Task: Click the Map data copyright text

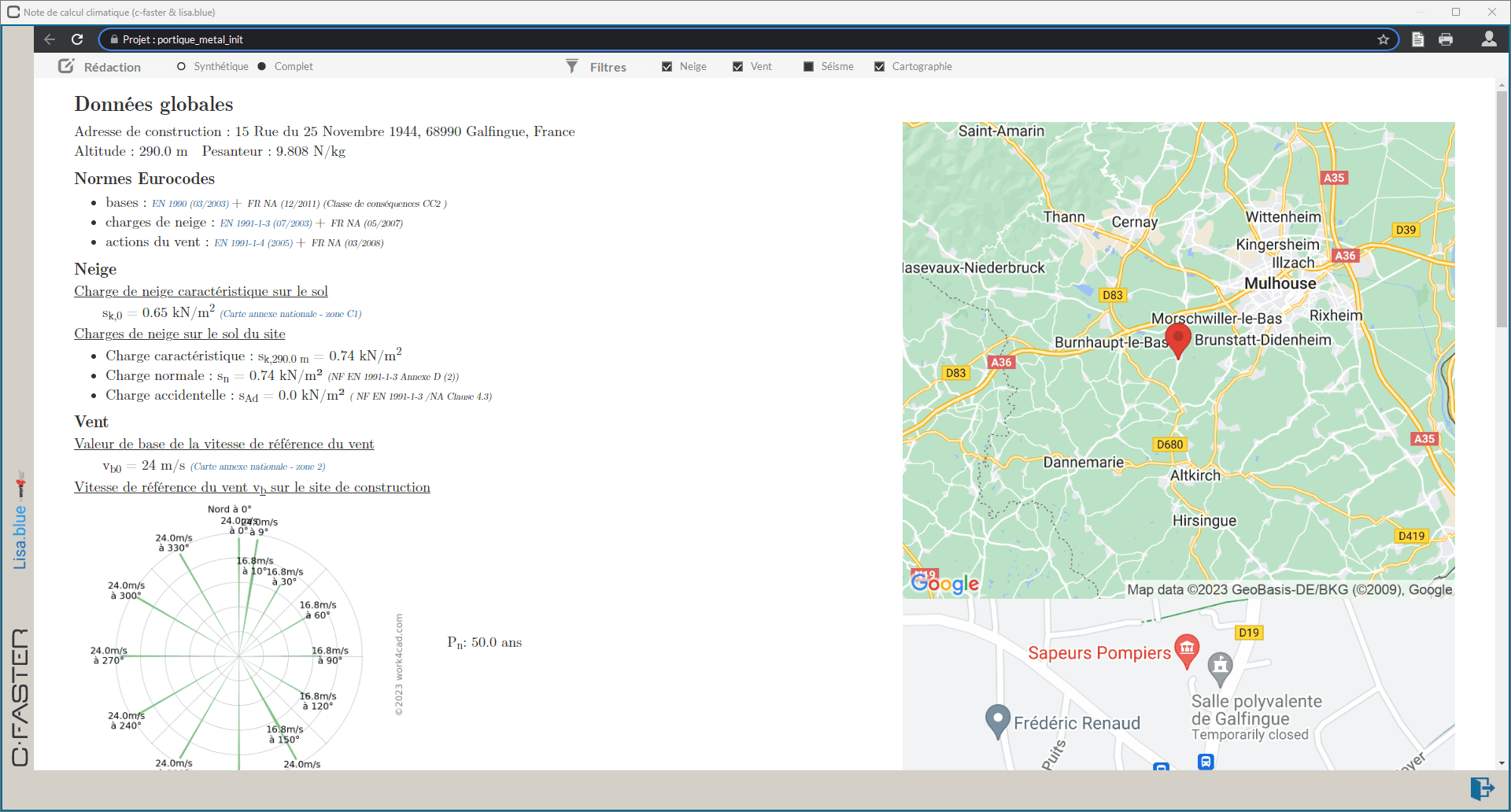Action: point(1289,590)
